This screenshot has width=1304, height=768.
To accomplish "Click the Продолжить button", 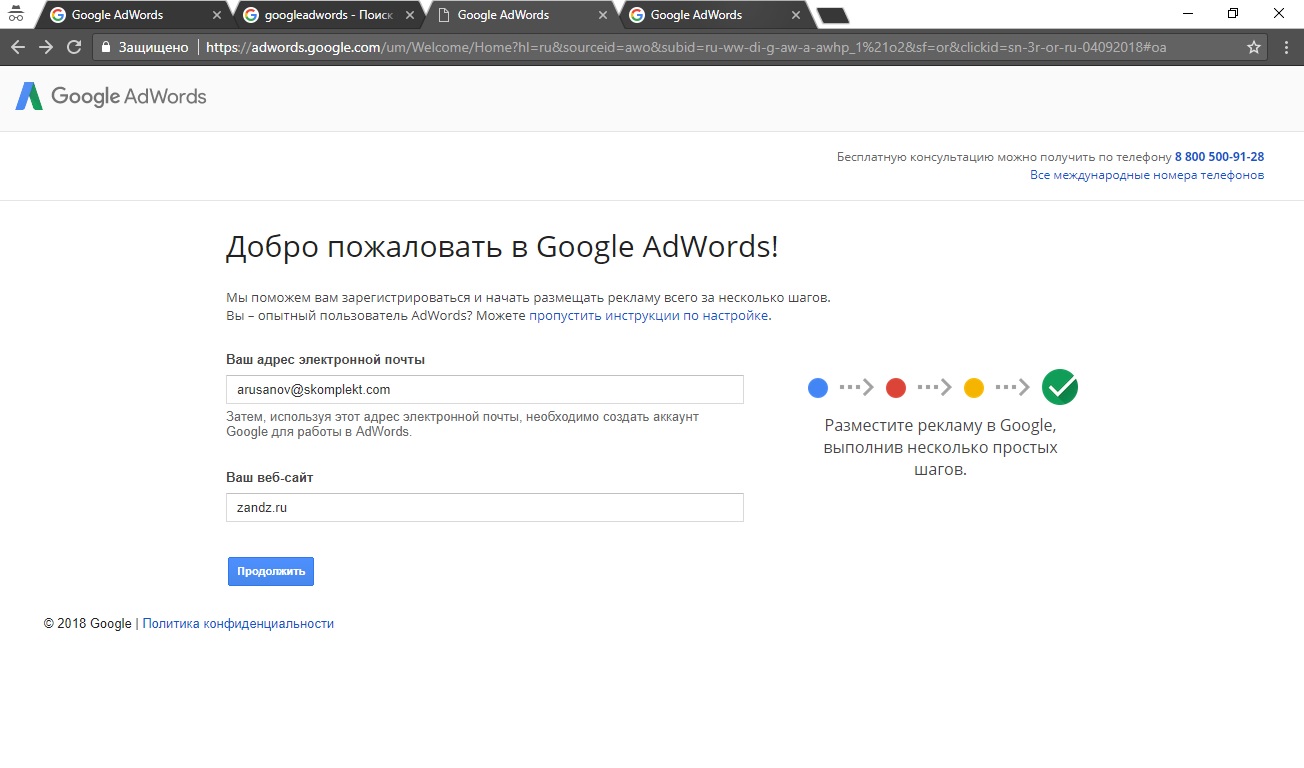I will 271,571.
